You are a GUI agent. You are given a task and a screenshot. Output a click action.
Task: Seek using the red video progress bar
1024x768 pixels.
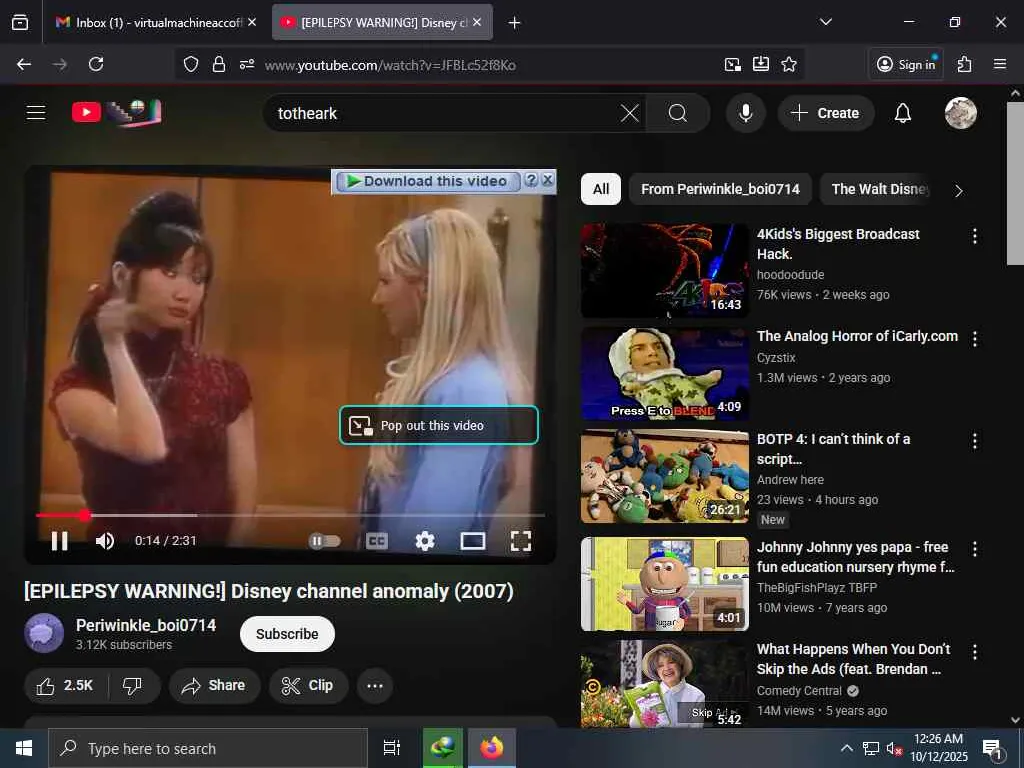290,515
